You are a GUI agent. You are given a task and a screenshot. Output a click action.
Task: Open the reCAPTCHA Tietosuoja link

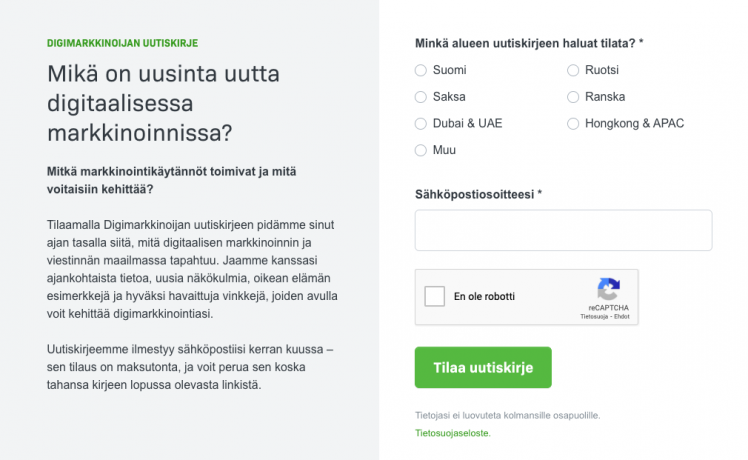pyautogui.click(x=594, y=316)
